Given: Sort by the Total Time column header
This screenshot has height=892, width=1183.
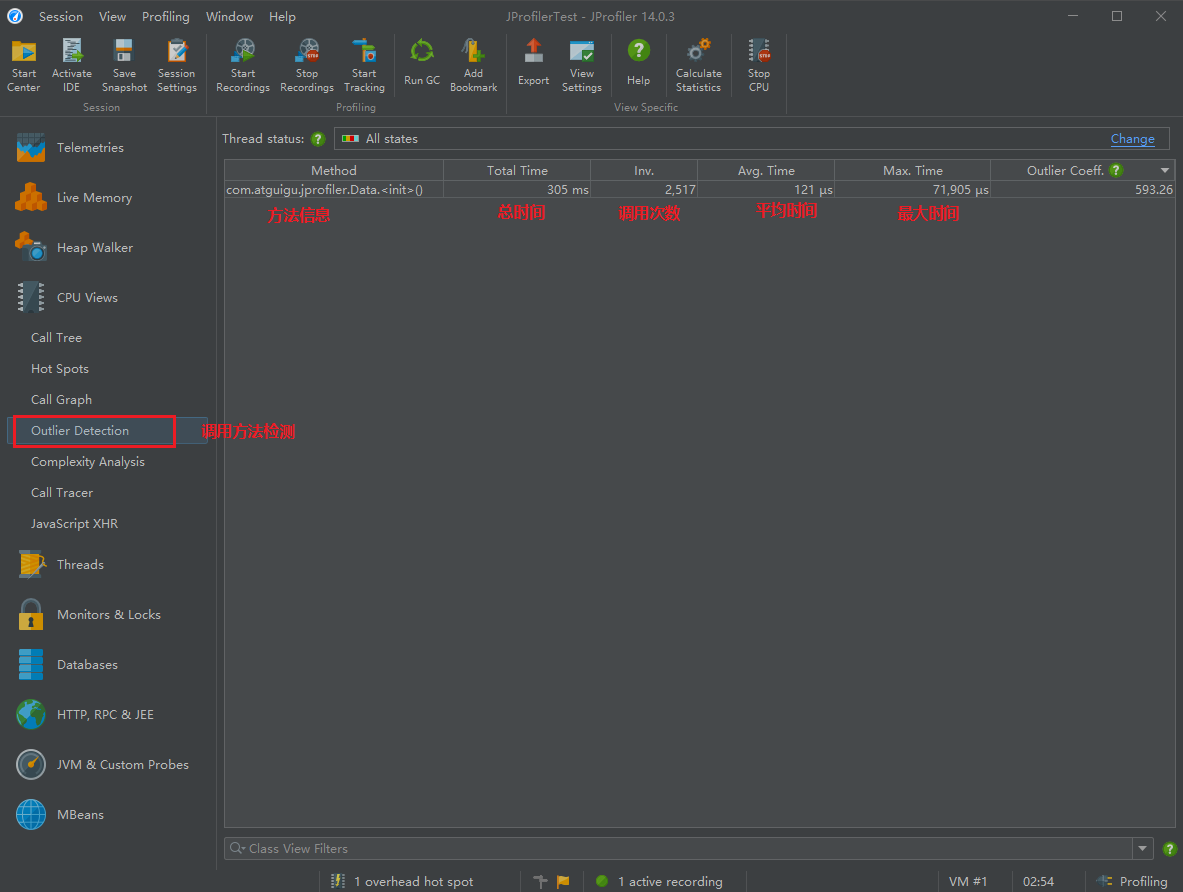Looking at the screenshot, I should tap(517, 171).
